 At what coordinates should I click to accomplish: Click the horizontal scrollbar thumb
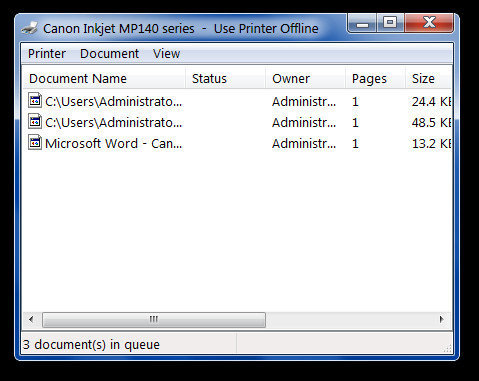(x=154, y=320)
